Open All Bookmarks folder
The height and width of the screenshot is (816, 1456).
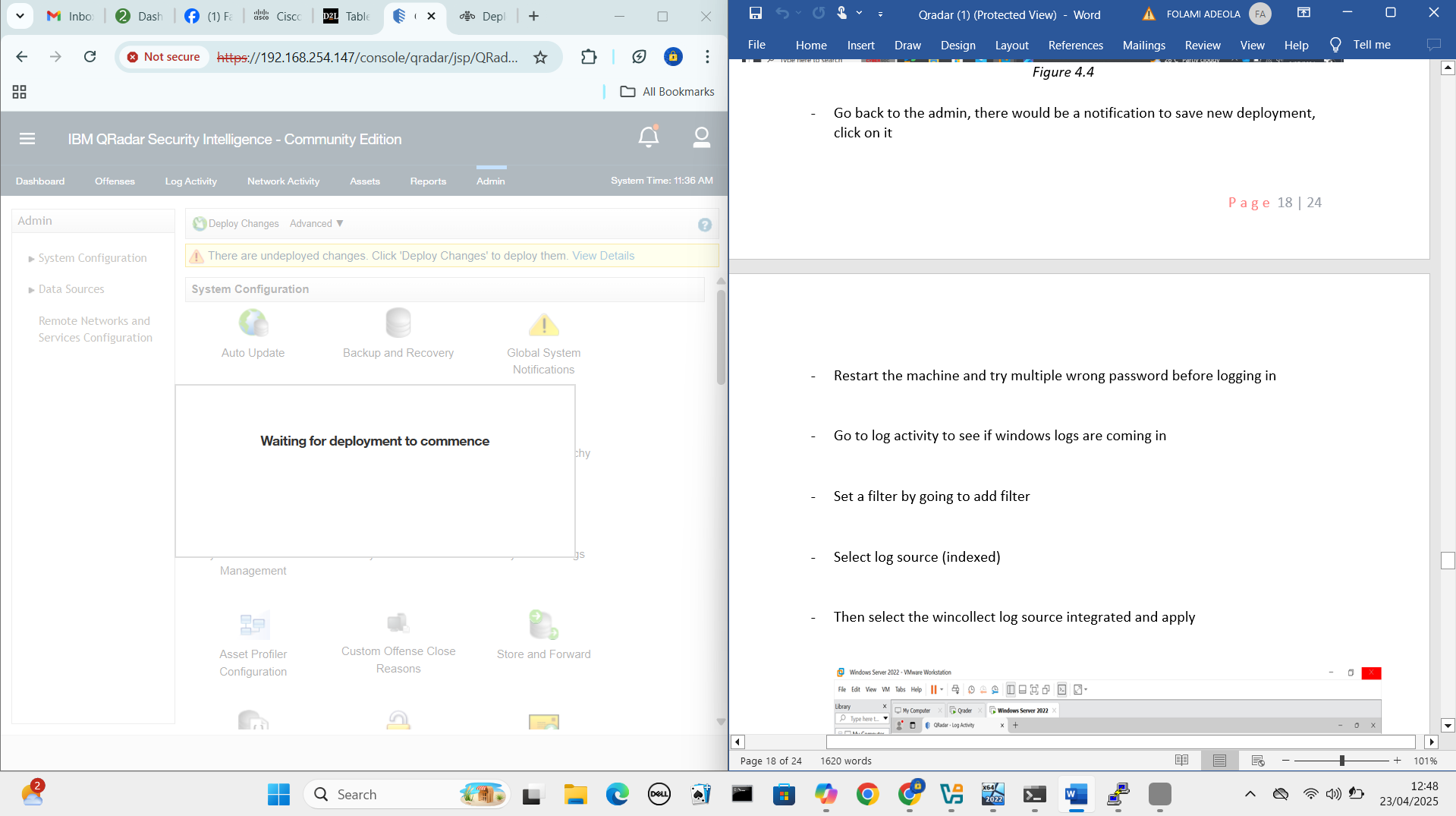[667, 92]
